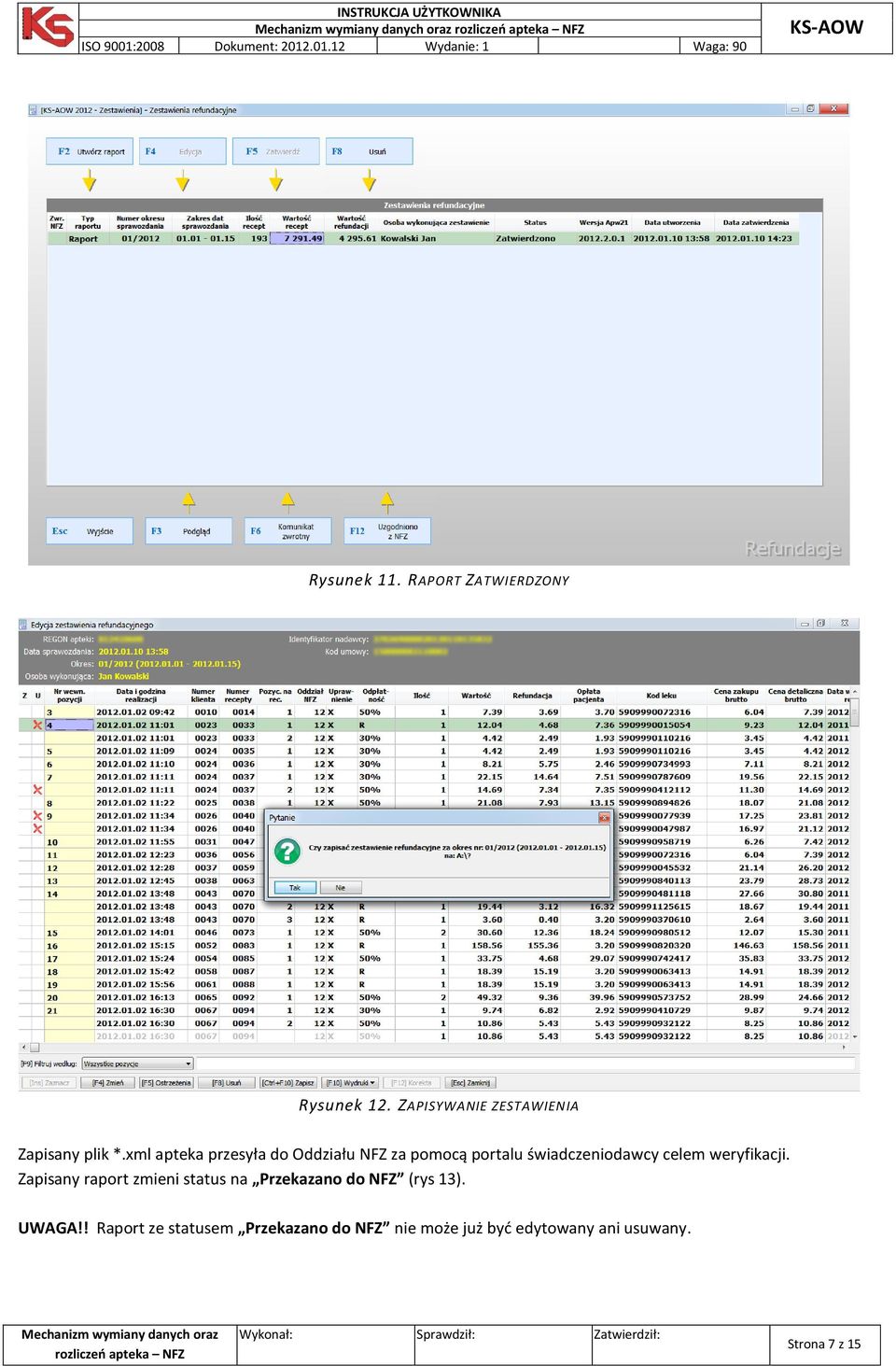Click red X in row with code 5909990412112
Viewport: 896px width, 1366px height.
pos(37,790)
